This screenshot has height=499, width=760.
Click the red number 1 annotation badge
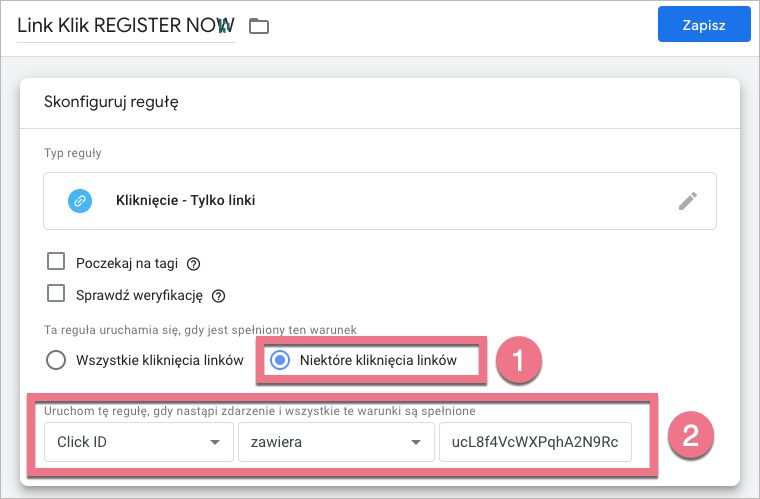coord(517,358)
